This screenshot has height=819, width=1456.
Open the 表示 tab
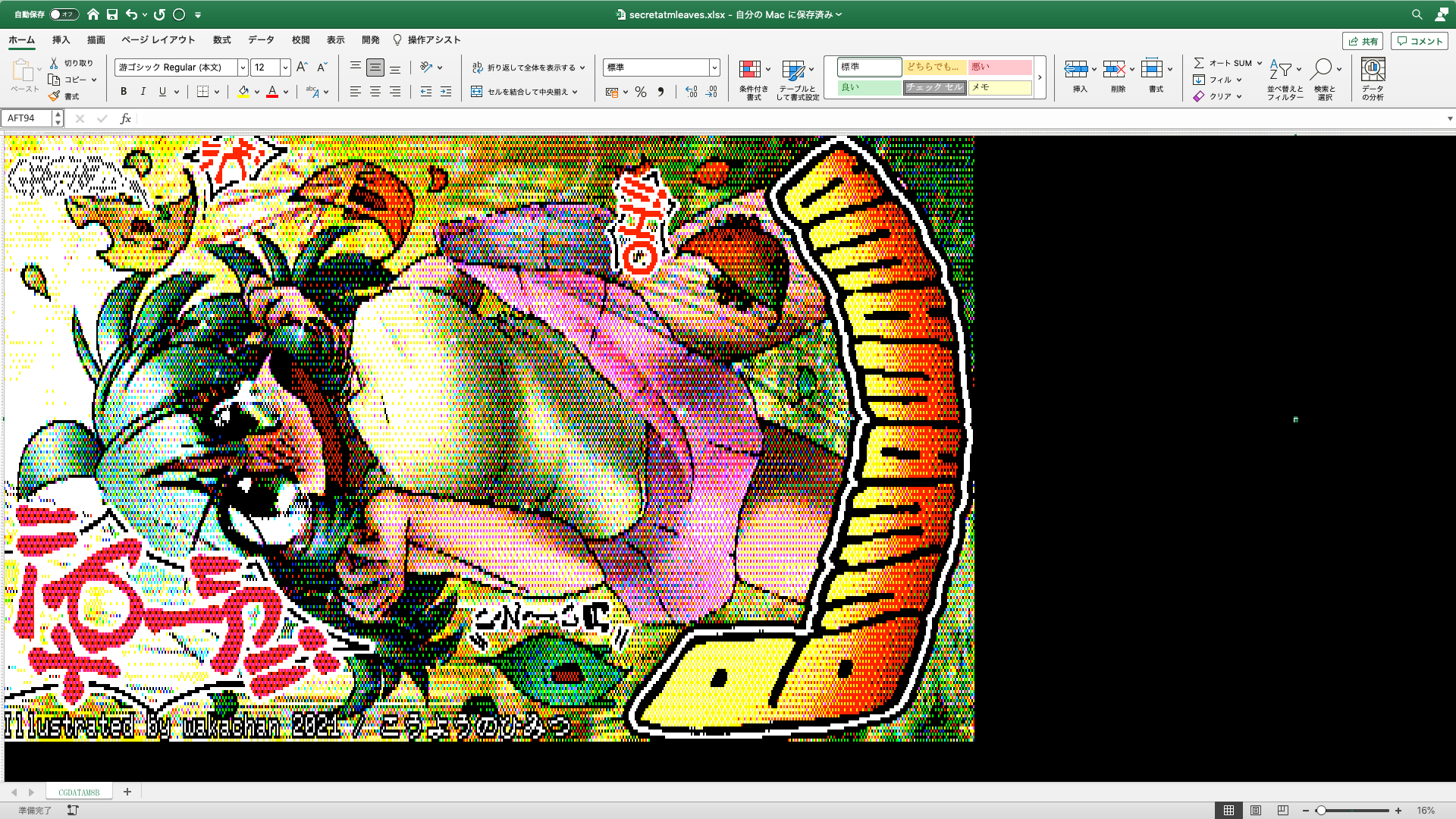(335, 40)
